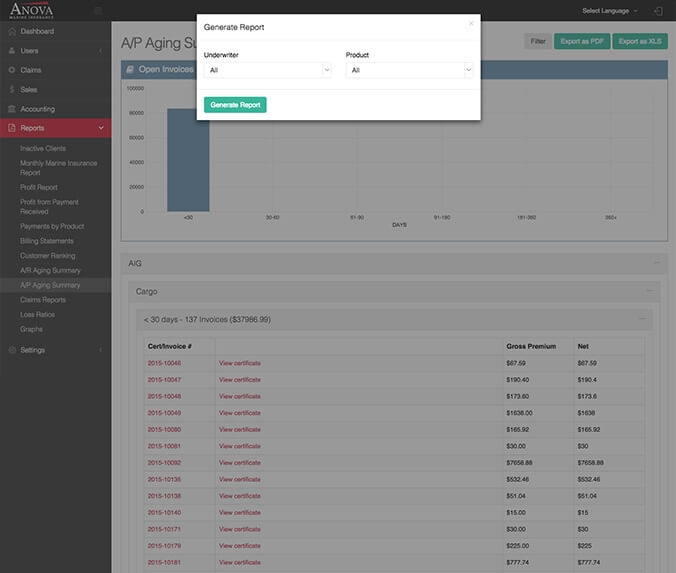676x573 pixels.
Task: Click View certificate for invoice 2015-10080
Action: 240,429
